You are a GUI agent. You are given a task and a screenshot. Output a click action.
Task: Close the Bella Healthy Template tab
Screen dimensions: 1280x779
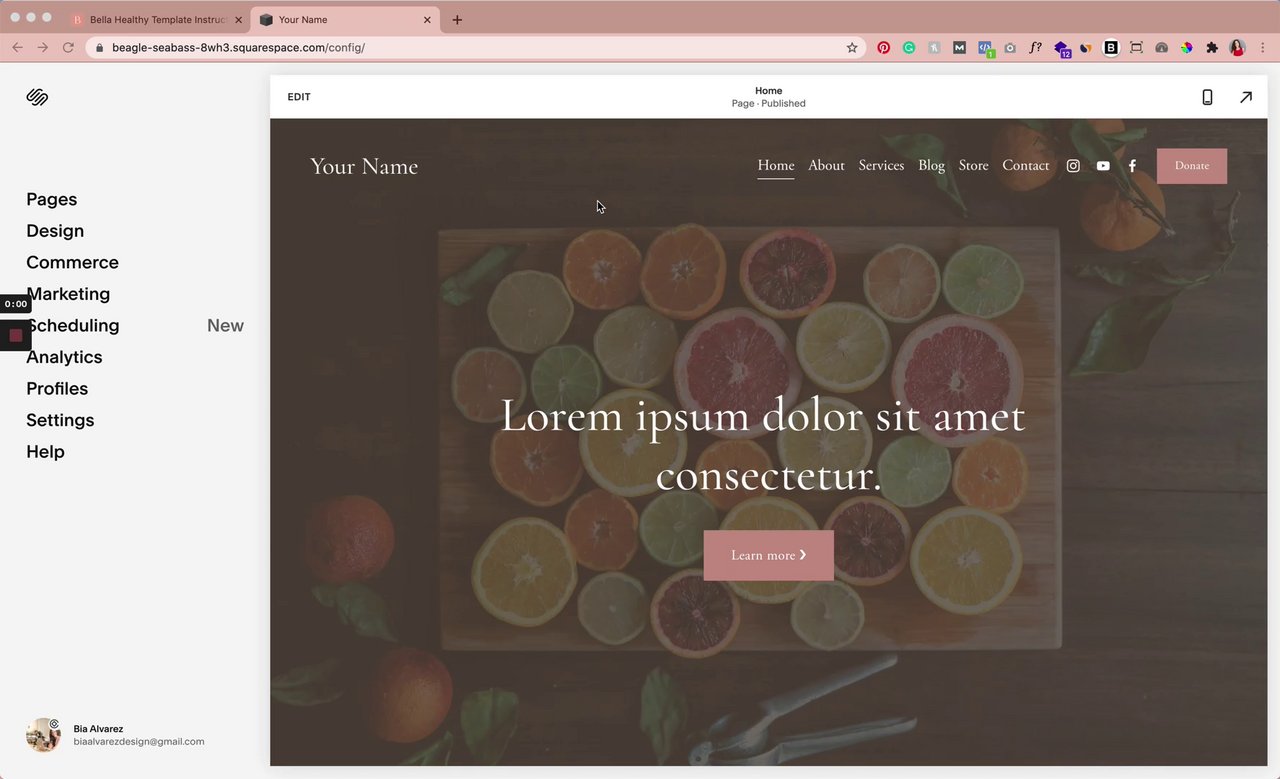238,20
